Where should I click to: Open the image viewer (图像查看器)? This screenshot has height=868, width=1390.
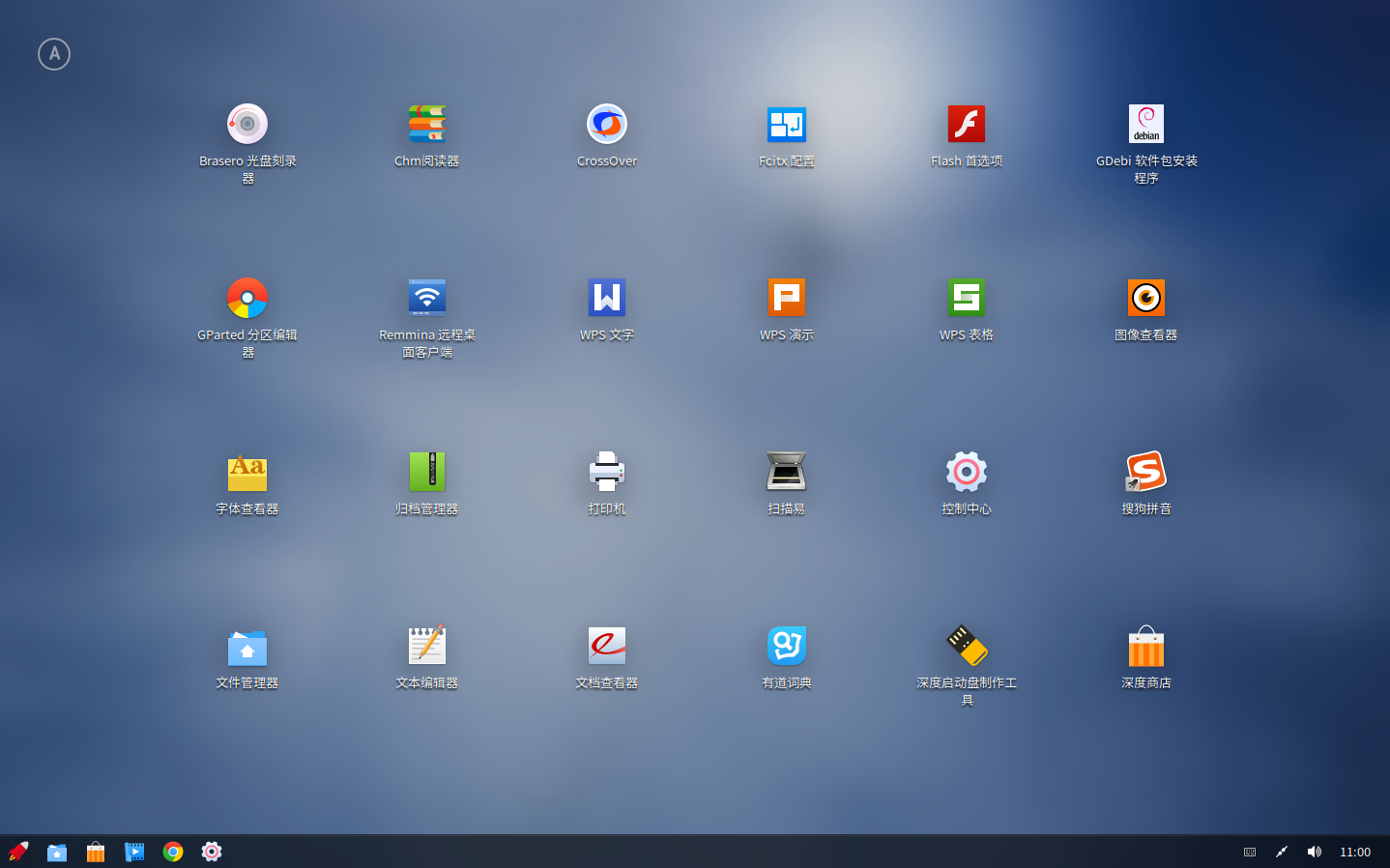pos(1145,299)
